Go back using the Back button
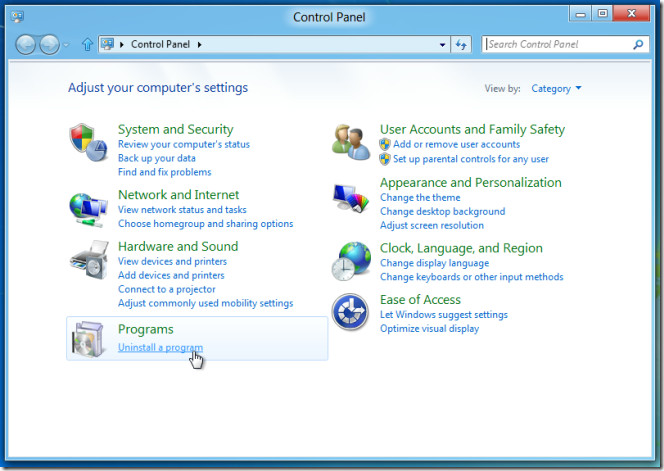 click(x=25, y=44)
